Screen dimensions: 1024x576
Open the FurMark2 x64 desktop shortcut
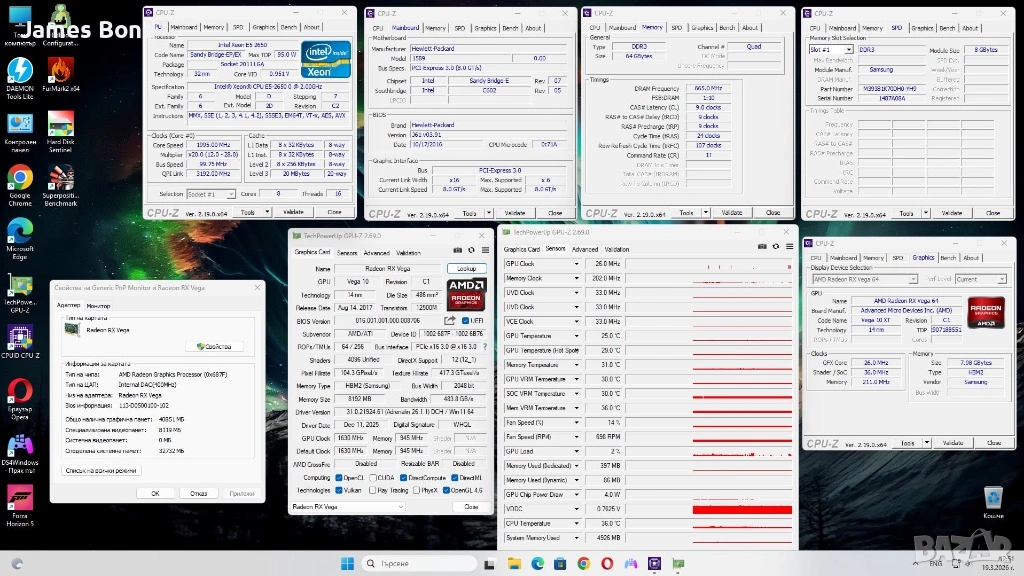pyautogui.click(x=60, y=72)
